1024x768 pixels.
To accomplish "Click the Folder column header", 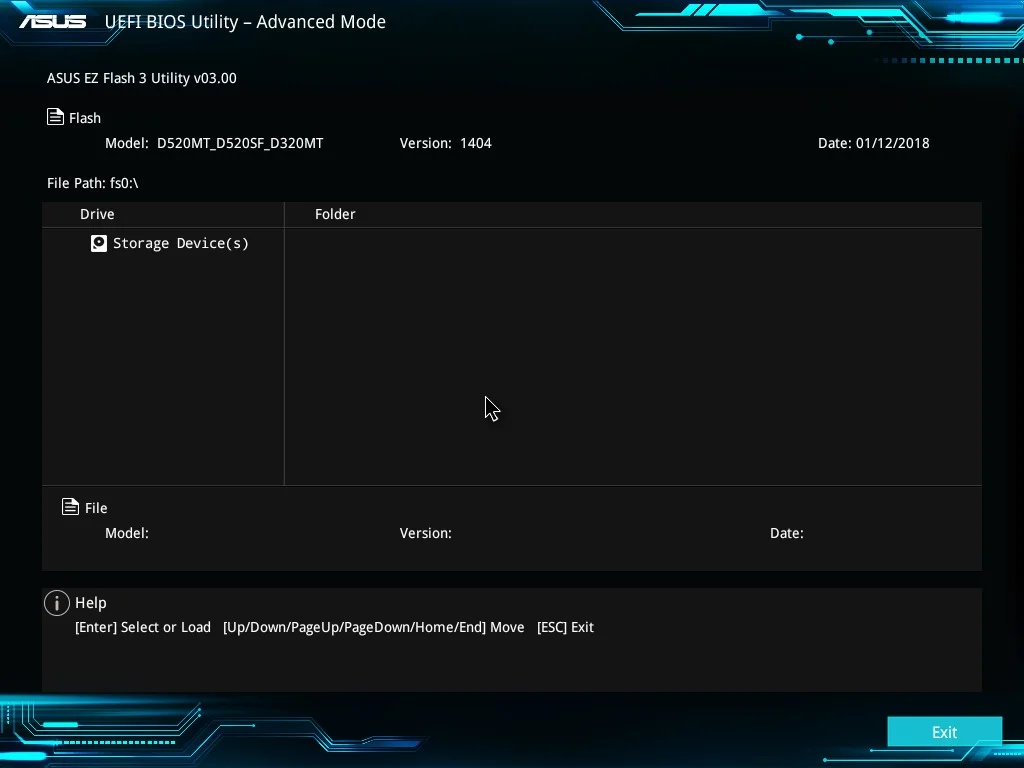I will coord(335,214).
